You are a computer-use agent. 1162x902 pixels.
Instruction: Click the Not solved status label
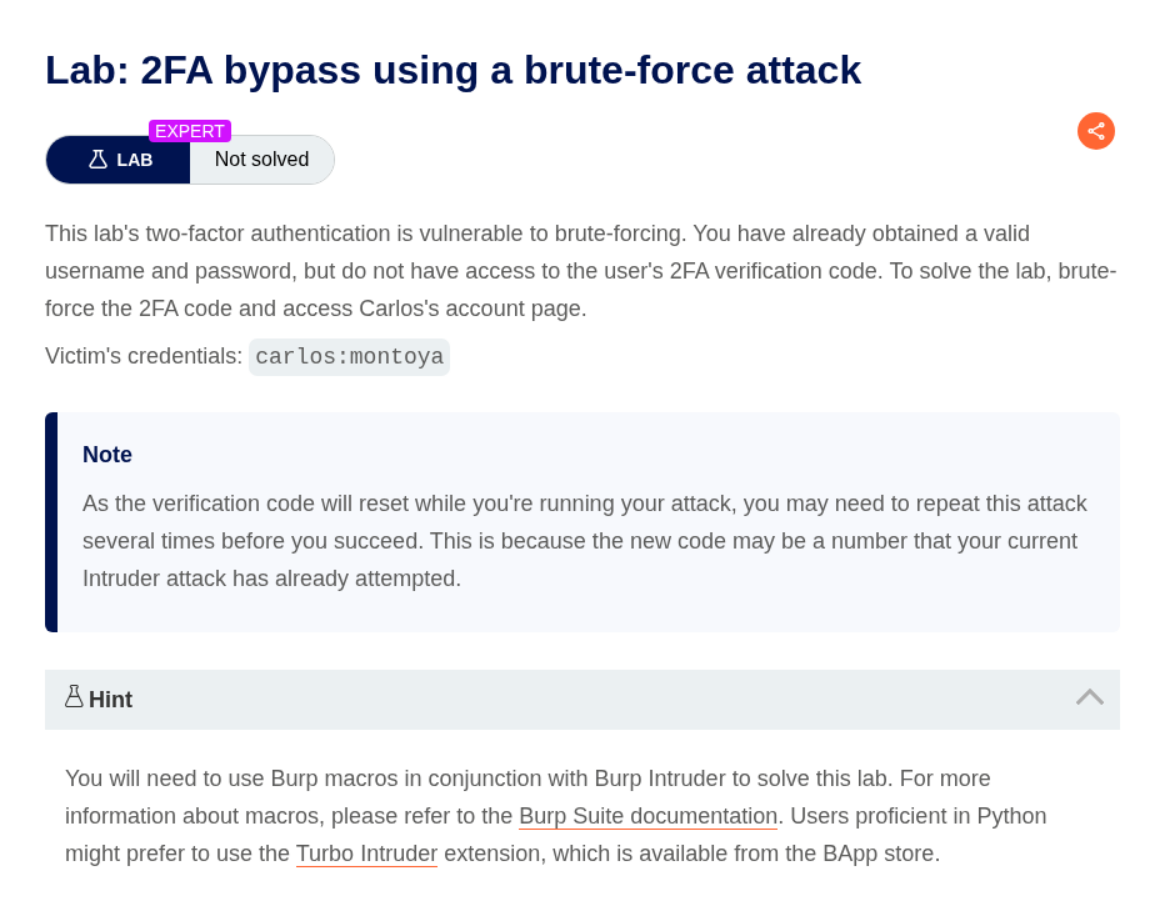pos(261,159)
